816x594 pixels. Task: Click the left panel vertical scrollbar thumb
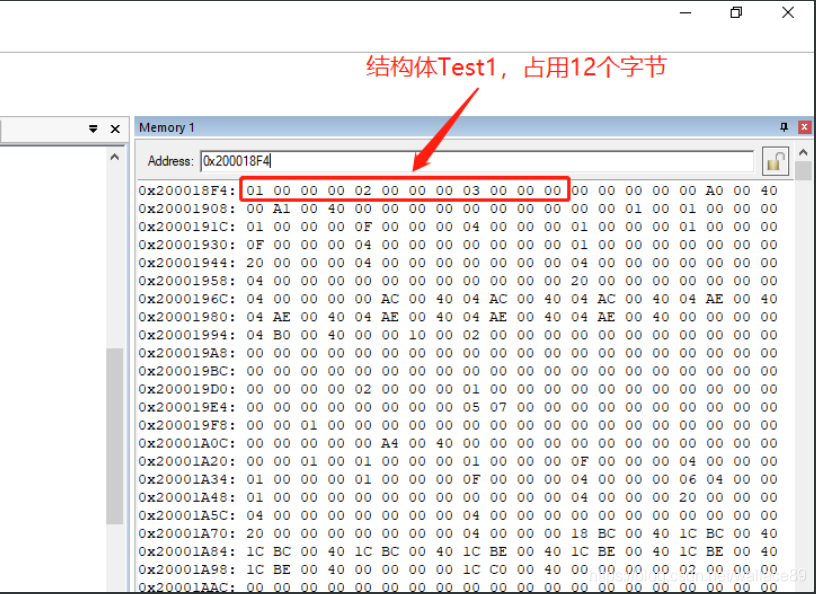coord(114,436)
